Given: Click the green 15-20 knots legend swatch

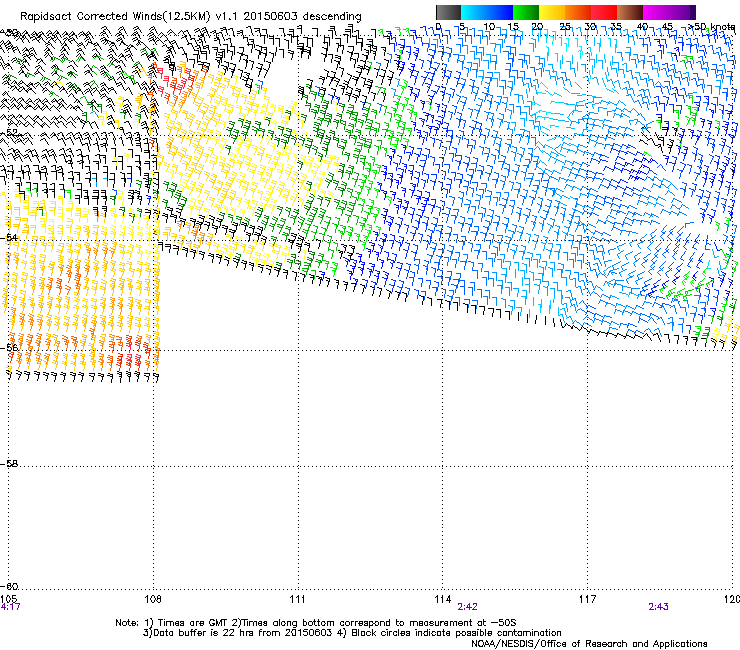Looking at the screenshot, I should click(x=526, y=12).
